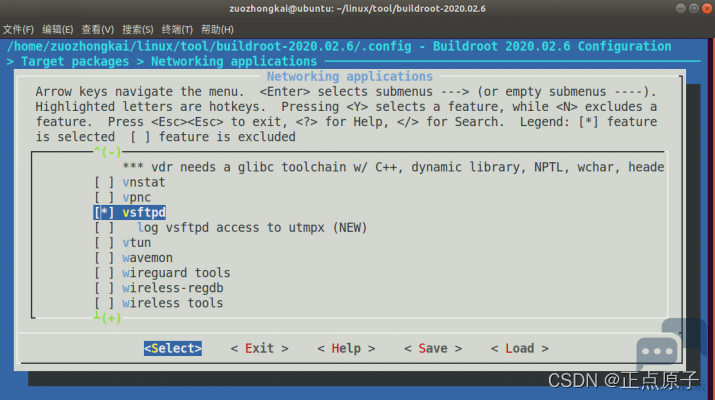Minimize the terminal window
Image resolution: width=715 pixels, height=401 pixels.
(681, 8)
